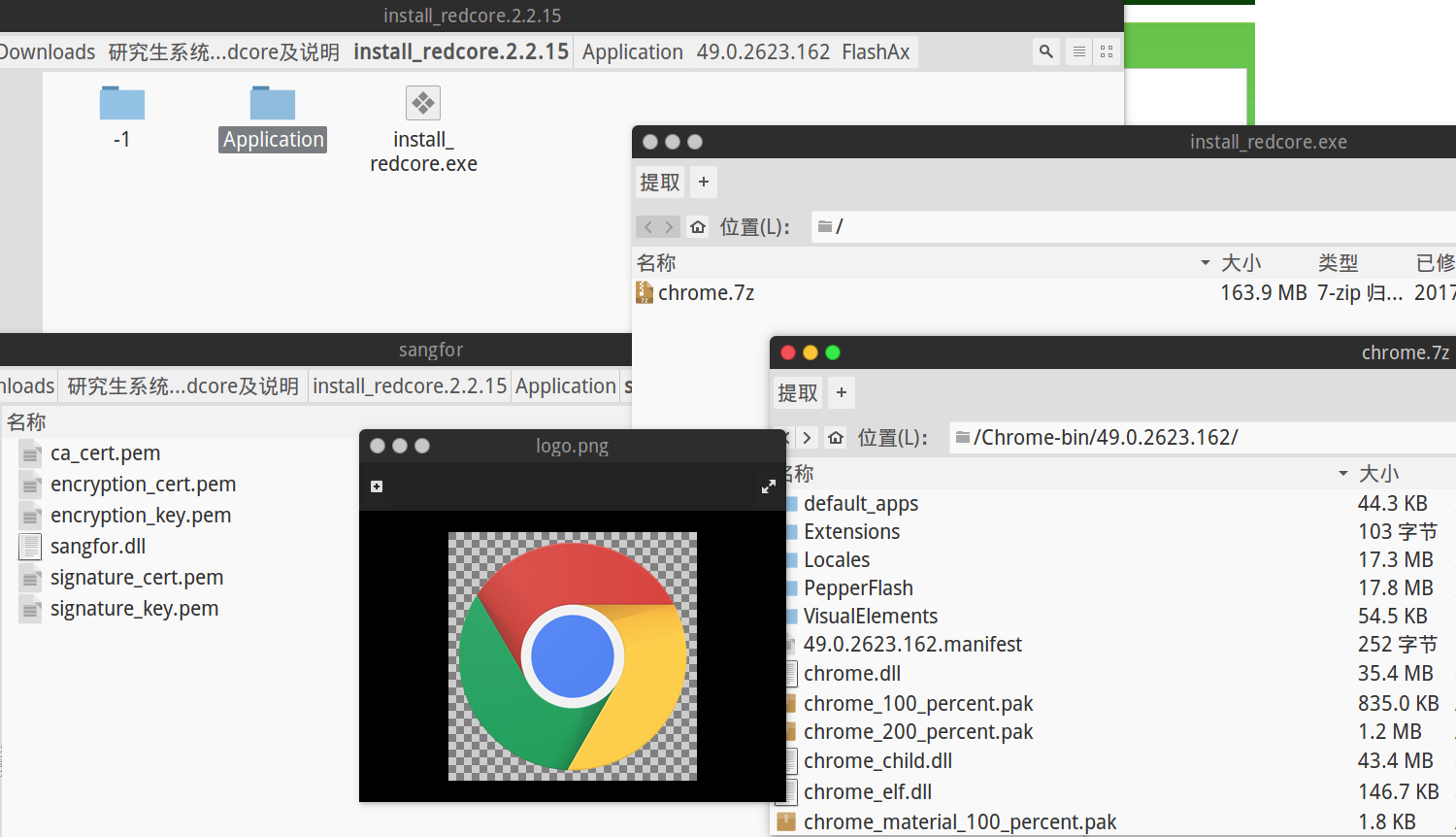The height and width of the screenshot is (837, 1456).
Task: Click FlashAx breadcrumb segment
Action: point(876,52)
